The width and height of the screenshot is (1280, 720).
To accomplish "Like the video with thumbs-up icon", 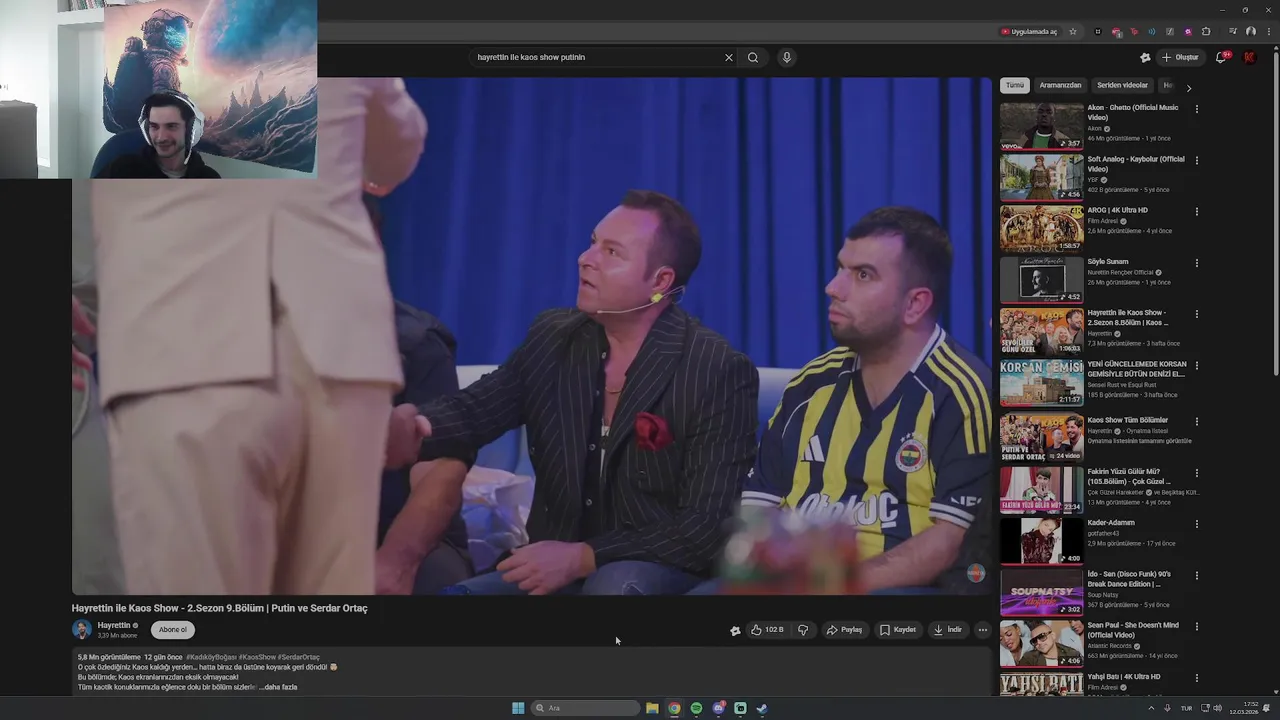I will 767,630.
